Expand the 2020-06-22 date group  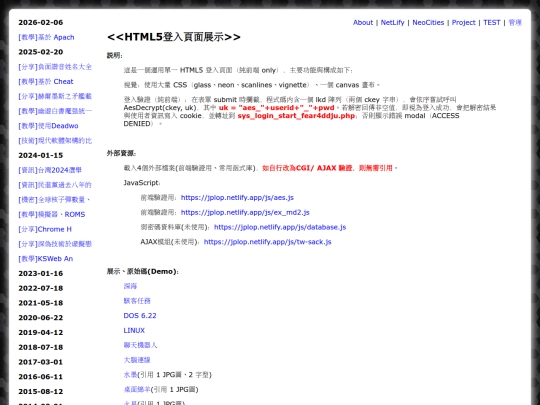pos(41,318)
